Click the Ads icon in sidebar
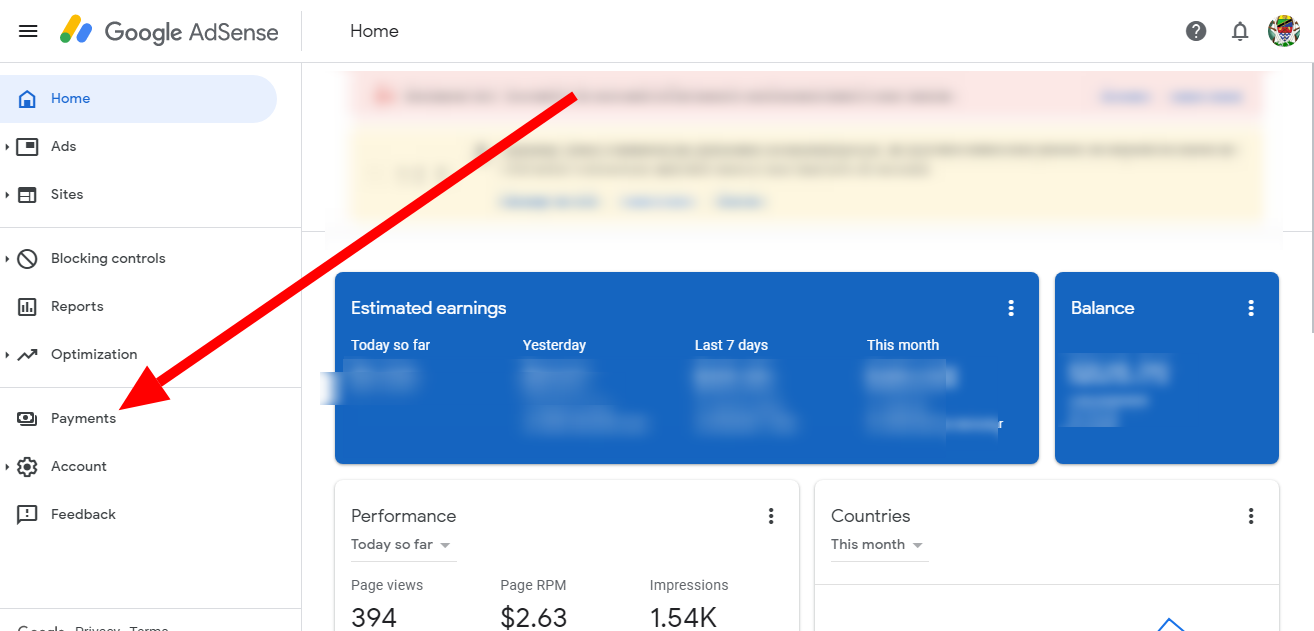1314x631 pixels. (x=28, y=147)
